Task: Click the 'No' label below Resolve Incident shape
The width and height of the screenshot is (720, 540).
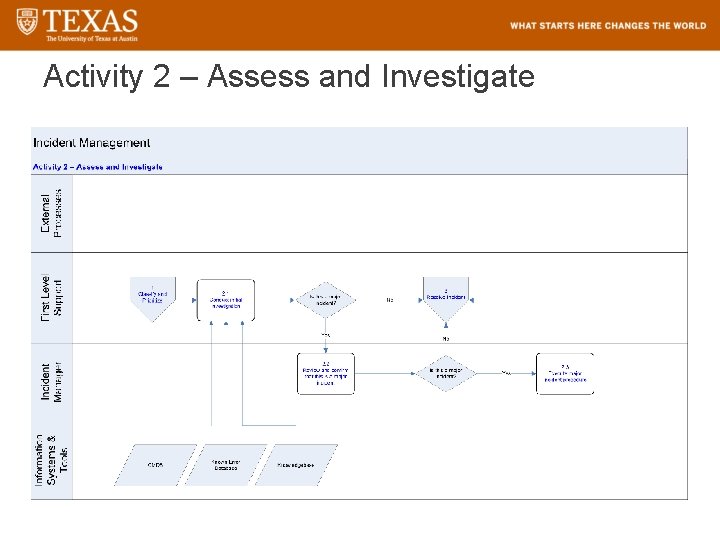Action: (x=445, y=339)
